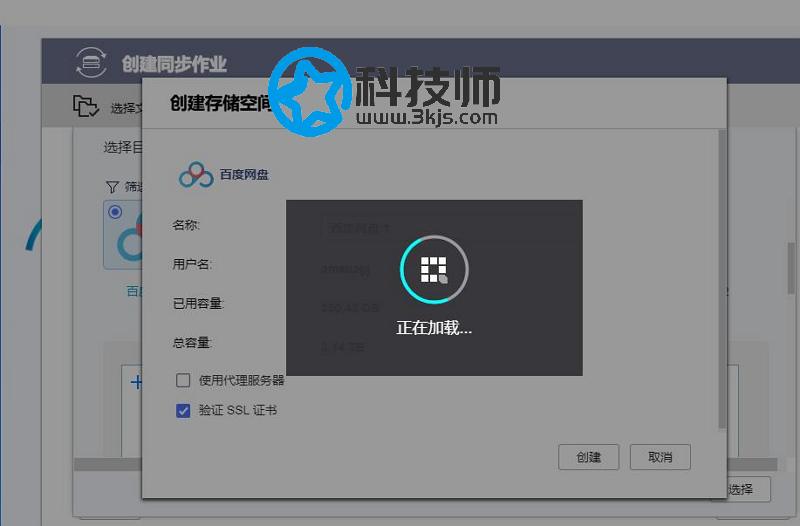Click the 创建 button
Viewport: 800px width, 526px height.
[588, 457]
